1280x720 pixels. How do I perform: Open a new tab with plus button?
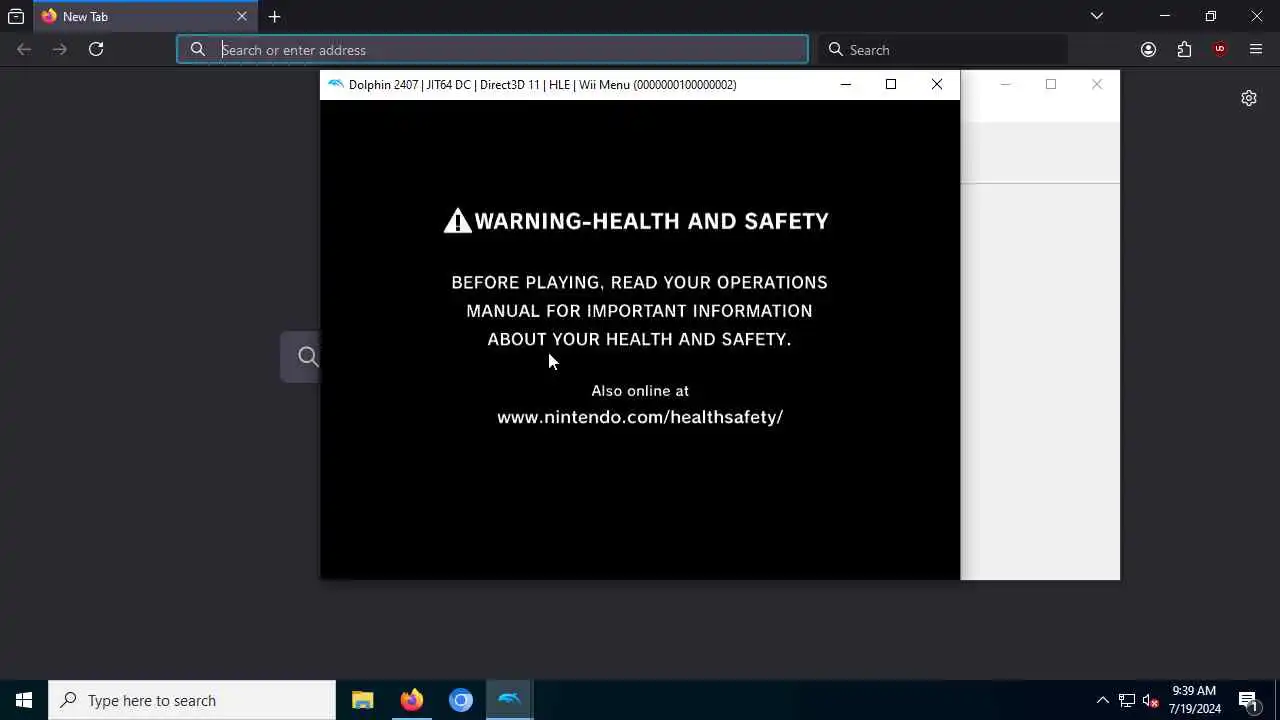pos(274,16)
